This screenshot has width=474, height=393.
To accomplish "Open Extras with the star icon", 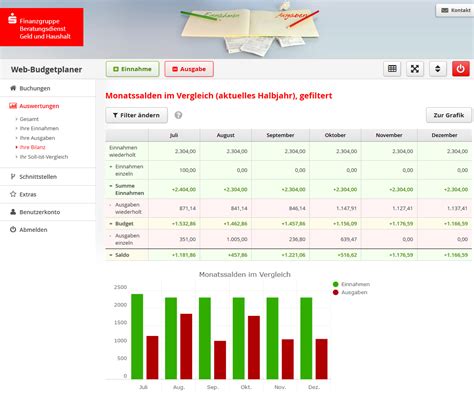I will [x=23, y=194].
